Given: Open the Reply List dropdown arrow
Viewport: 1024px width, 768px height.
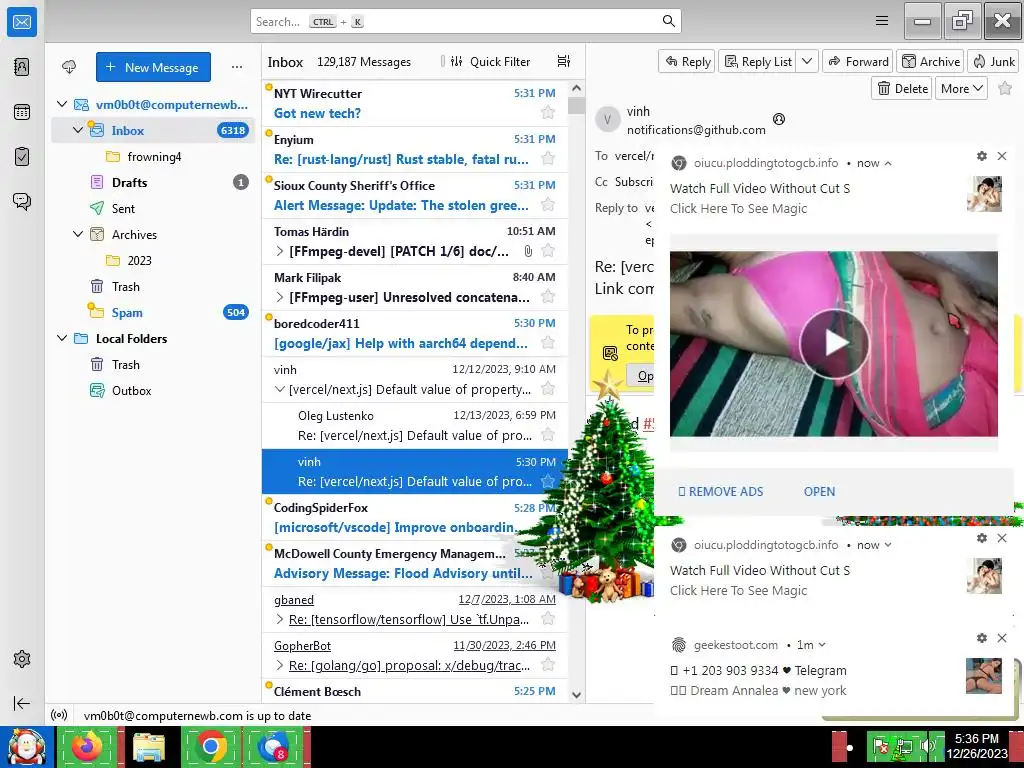Looking at the screenshot, I should click(807, 61).
